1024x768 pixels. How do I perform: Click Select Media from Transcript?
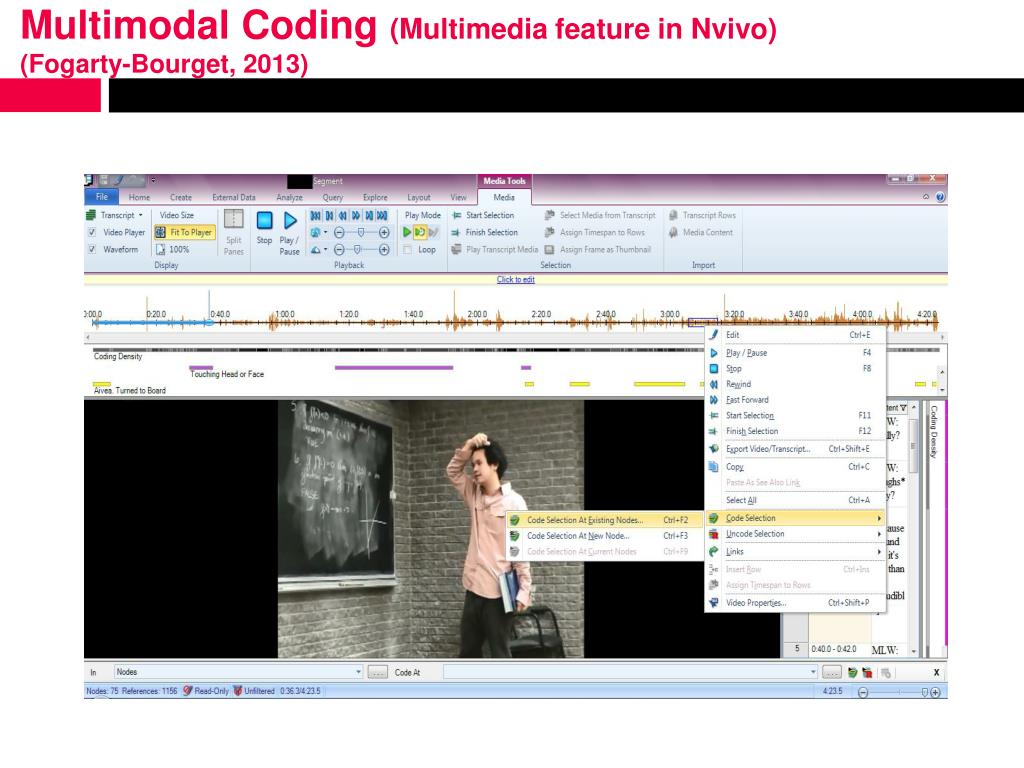tap(600, 216)
